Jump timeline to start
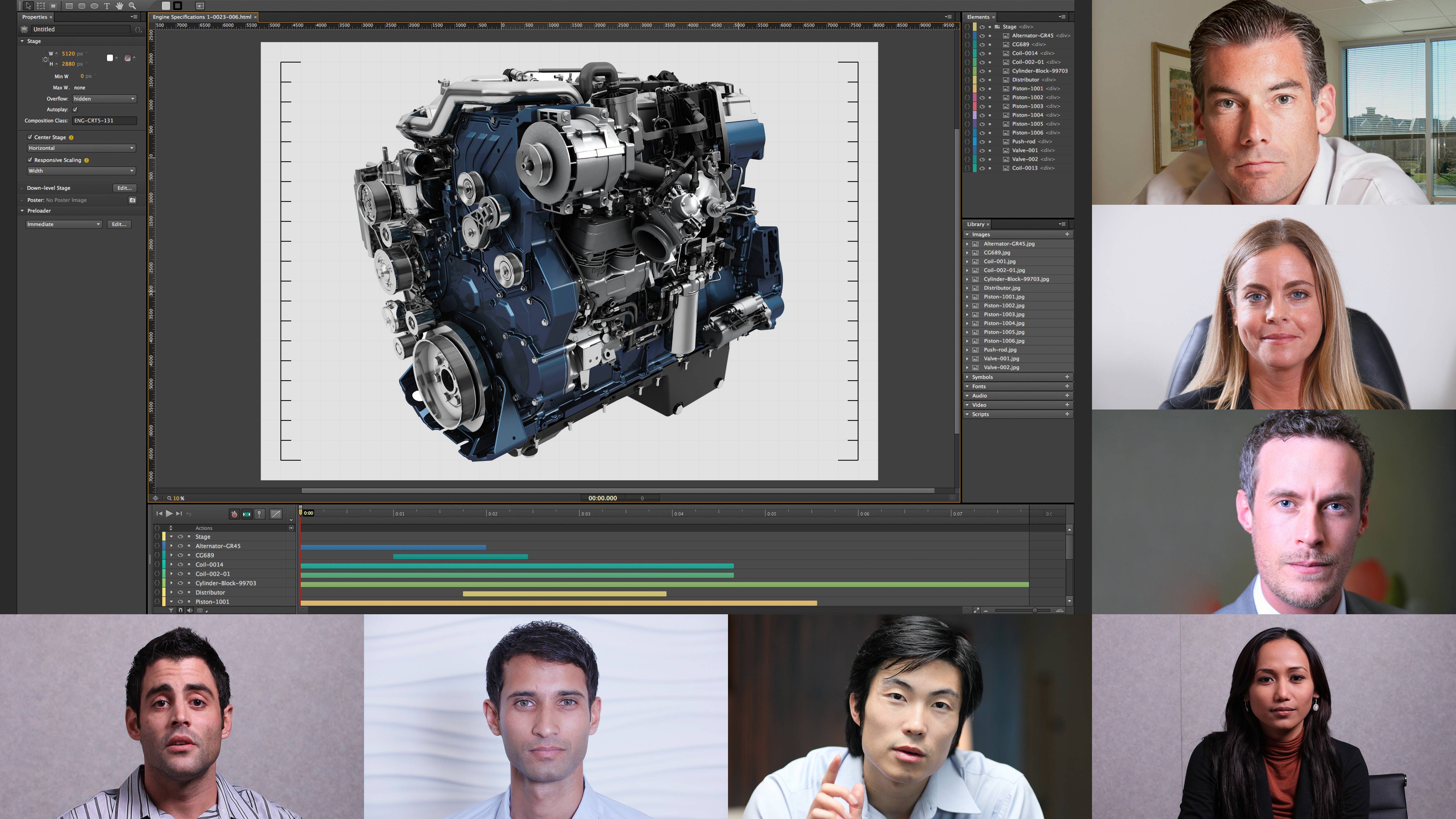This screenshot has width=1456, height=819. (159, 513)
